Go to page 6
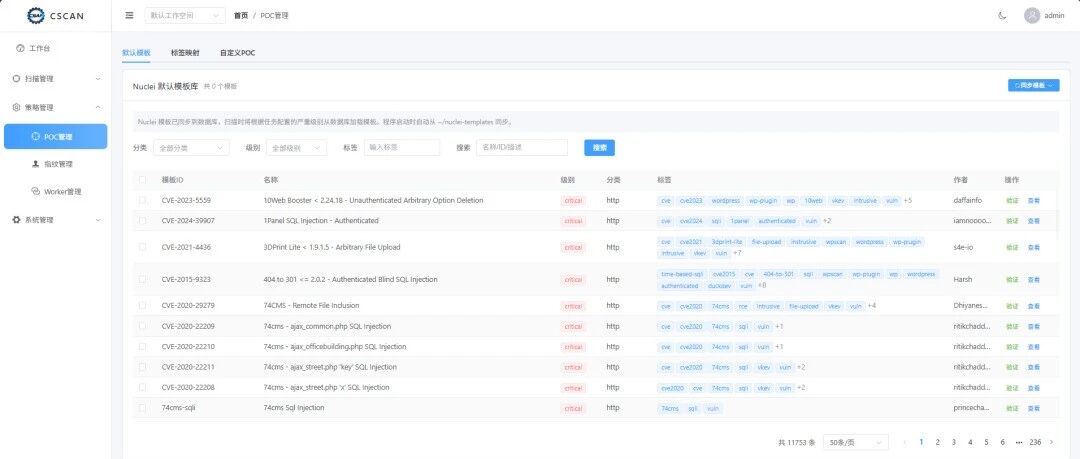The image size is (1080, 459). [1002, 442]
